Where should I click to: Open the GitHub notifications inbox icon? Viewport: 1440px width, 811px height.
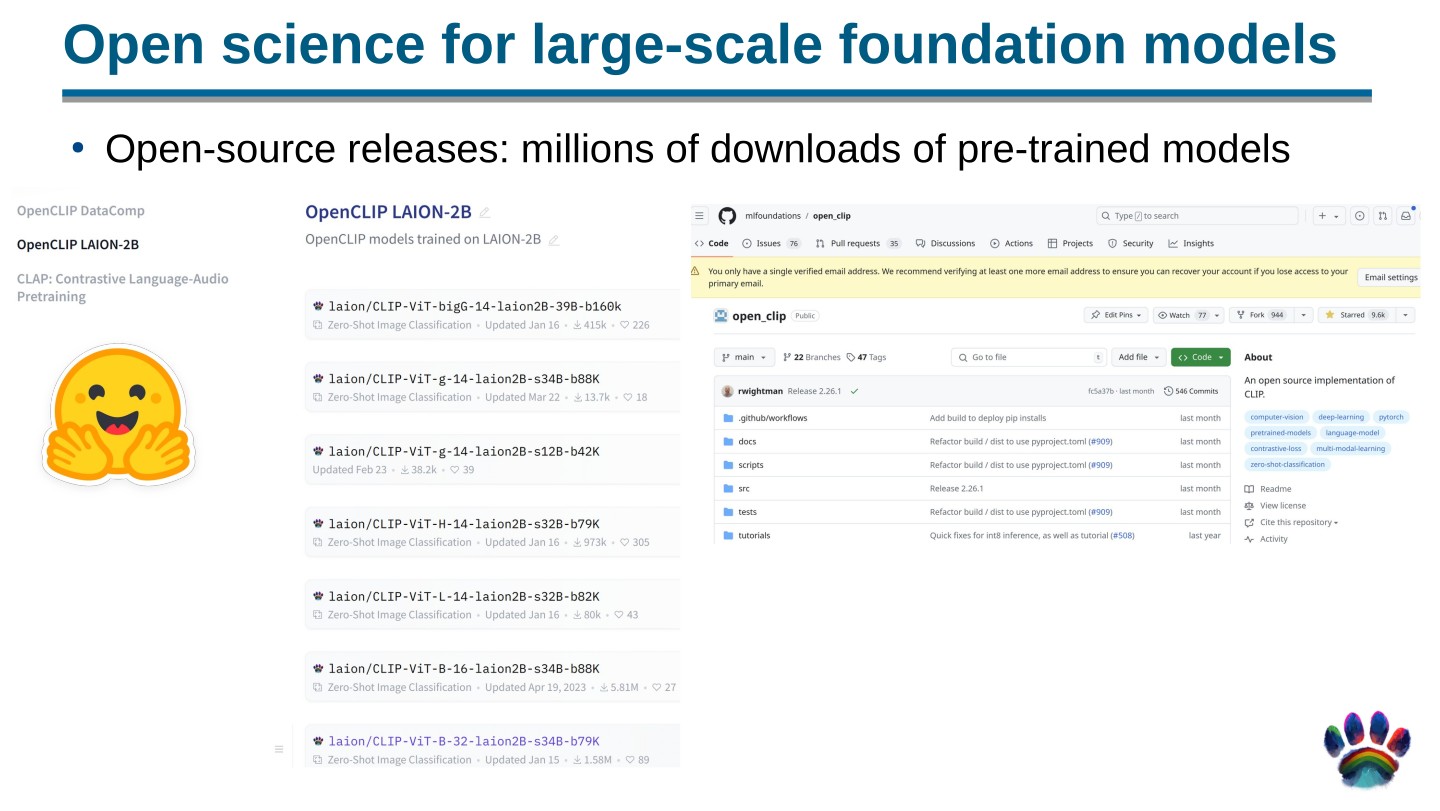[x=1407, y=216]
